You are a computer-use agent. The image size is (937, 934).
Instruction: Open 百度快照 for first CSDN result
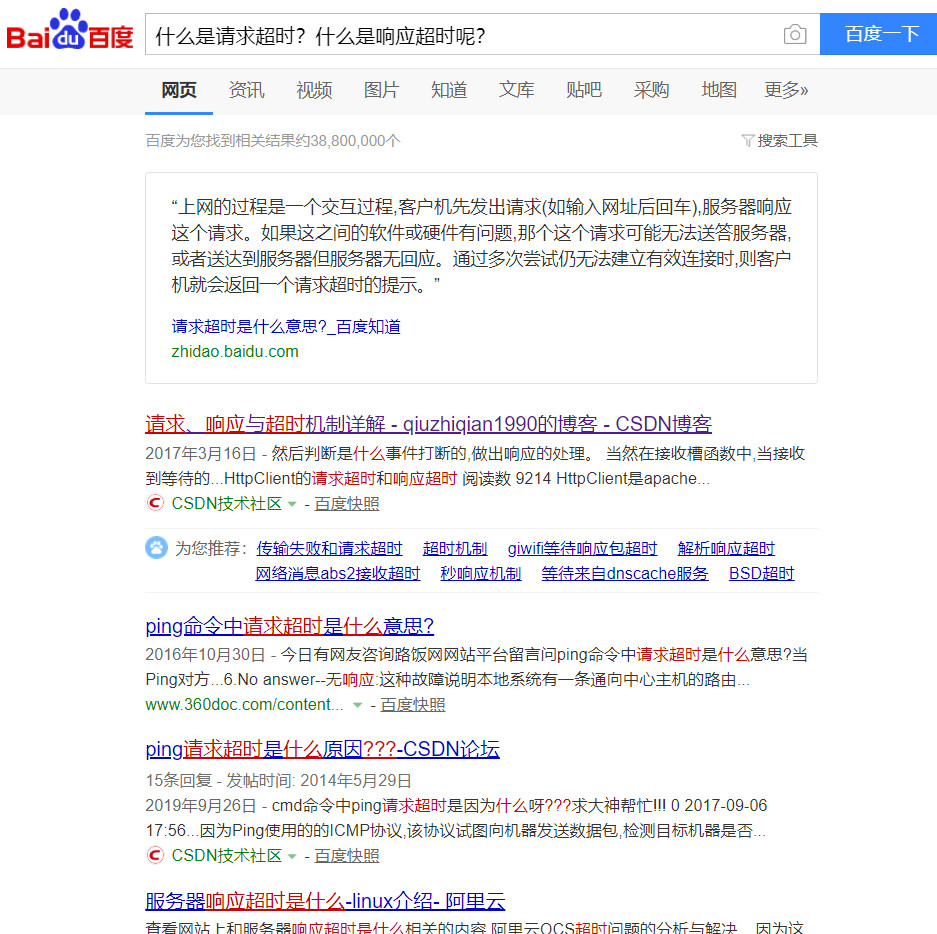(347, 504)
